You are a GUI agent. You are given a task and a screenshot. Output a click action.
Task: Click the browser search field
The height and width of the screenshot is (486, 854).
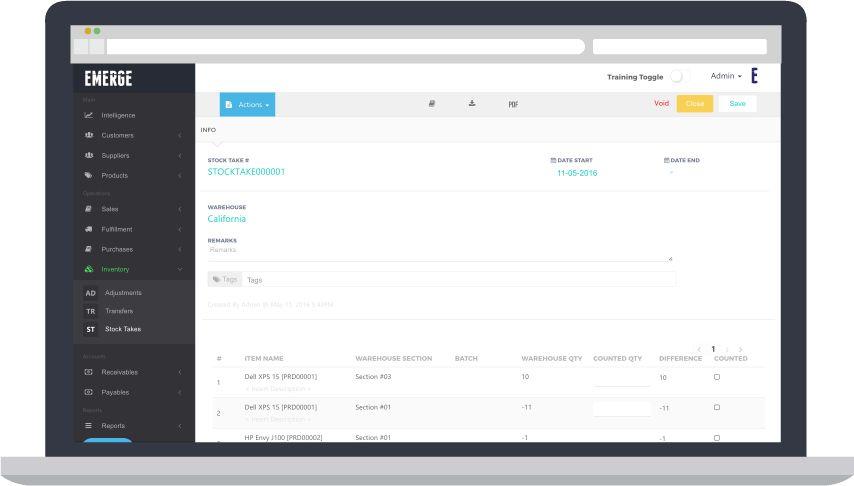[x=680, y=46]
